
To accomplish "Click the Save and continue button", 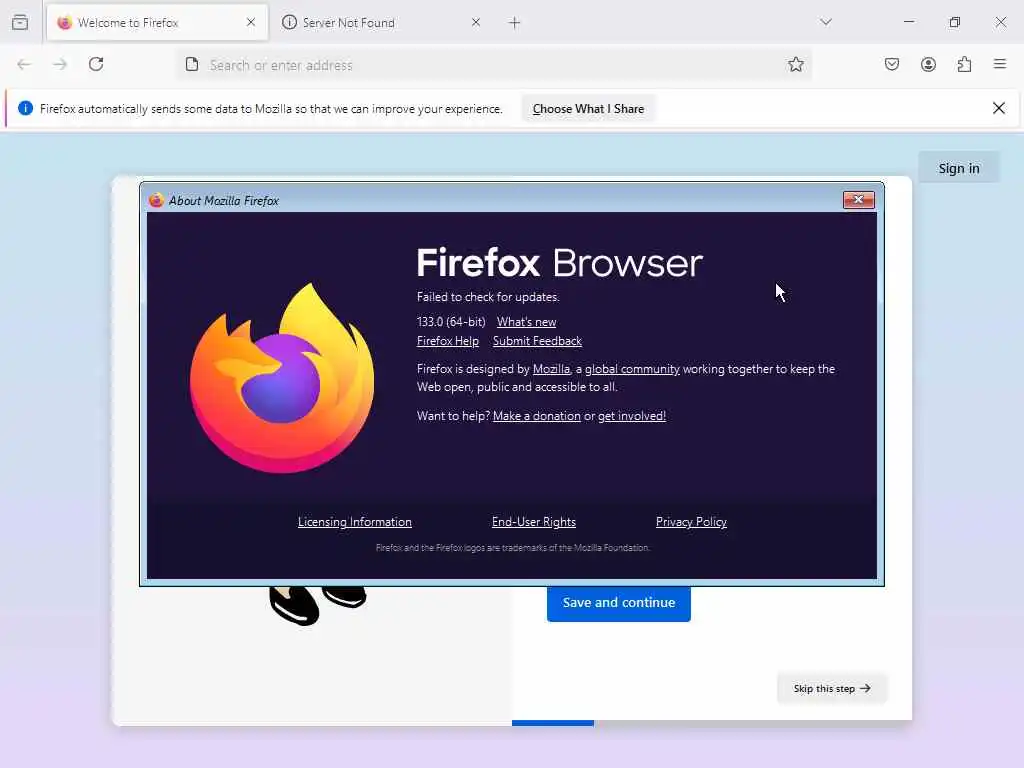I will click(x=619, y=603).
